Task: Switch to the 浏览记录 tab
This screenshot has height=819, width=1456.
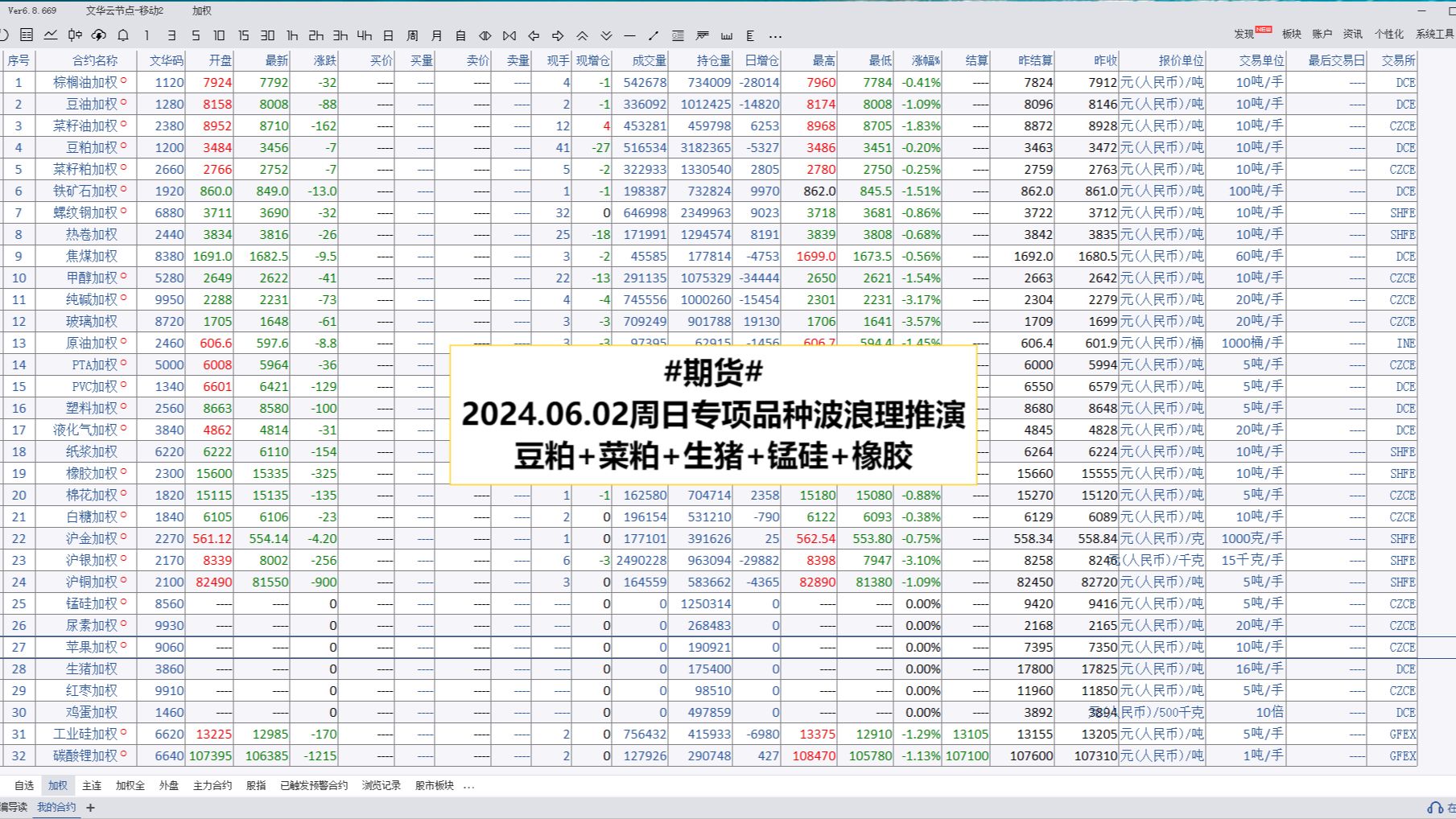Action: click(x=382, y=785)
